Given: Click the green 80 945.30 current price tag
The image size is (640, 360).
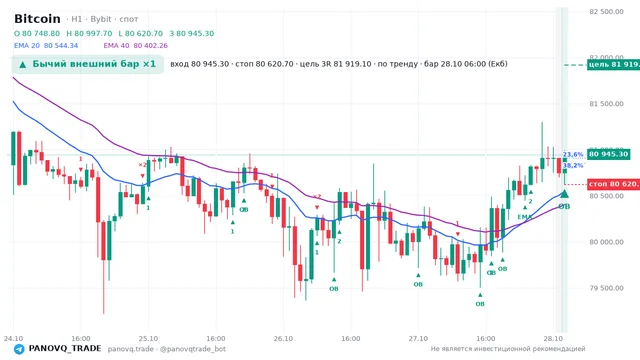Looking at the screenshot, I should [x=608, y=154].
